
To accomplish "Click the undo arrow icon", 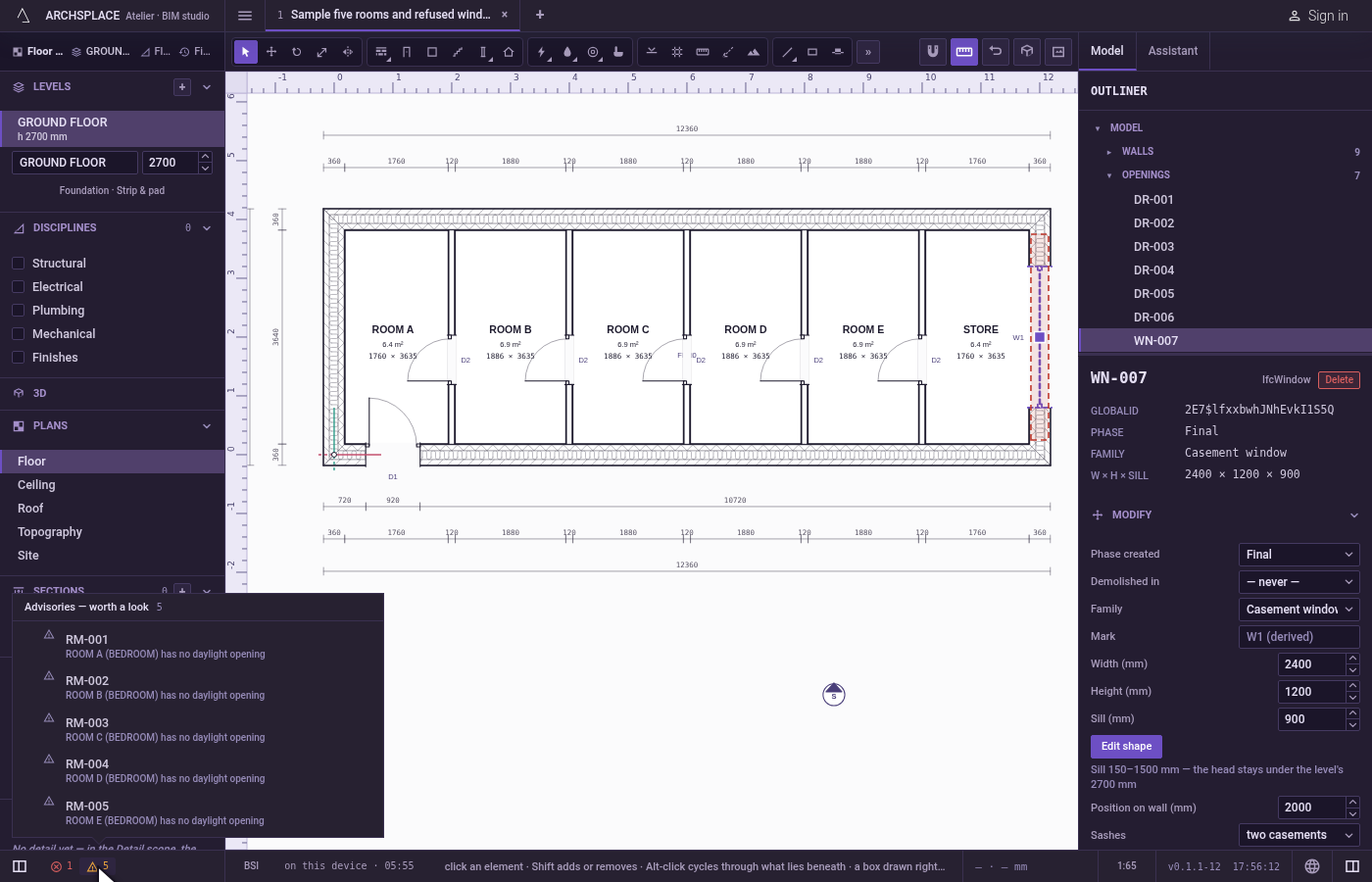I will (x=996, y=51).
